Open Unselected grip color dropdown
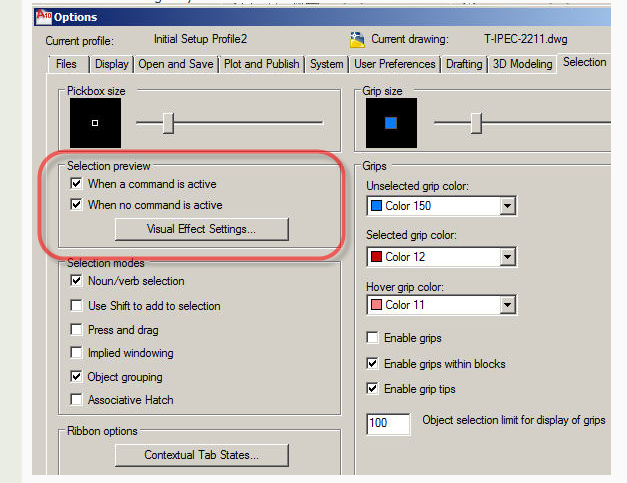Viewport: 627px width, 483px height. point(507,206)
